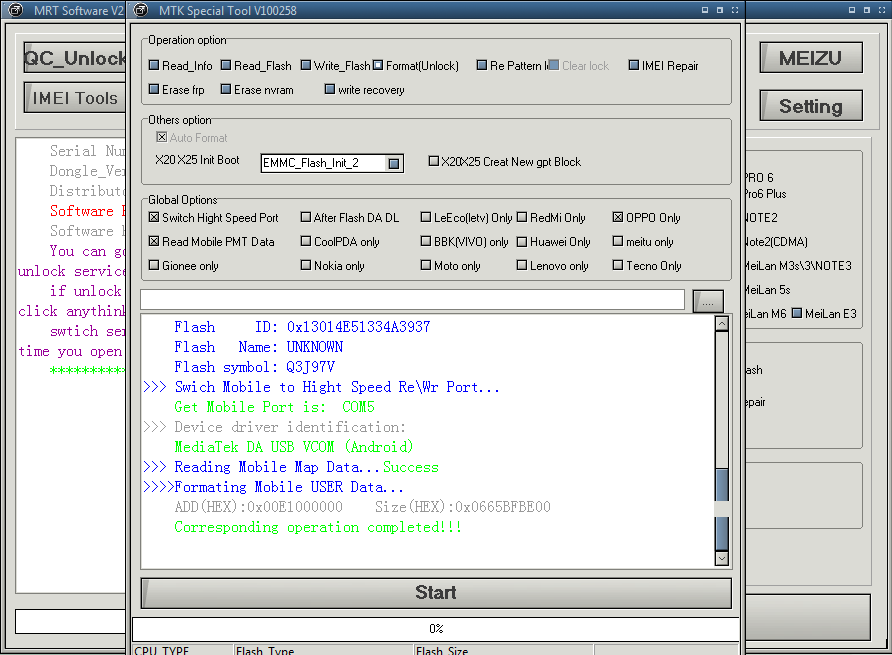The image size is (892, 655).
Task: Click the 'MeiLan M3s\3\NOTE3' entry
Action: [799, 266]
